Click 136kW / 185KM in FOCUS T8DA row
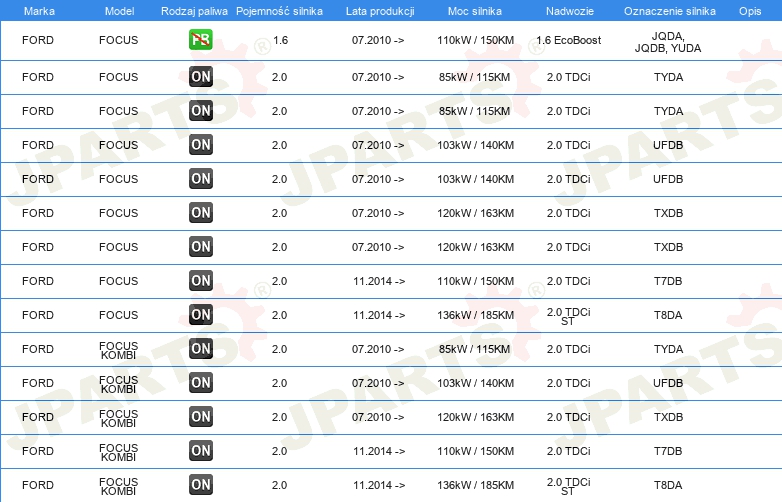Viewport: 782px width, 502px height. [x=475, y=315]
